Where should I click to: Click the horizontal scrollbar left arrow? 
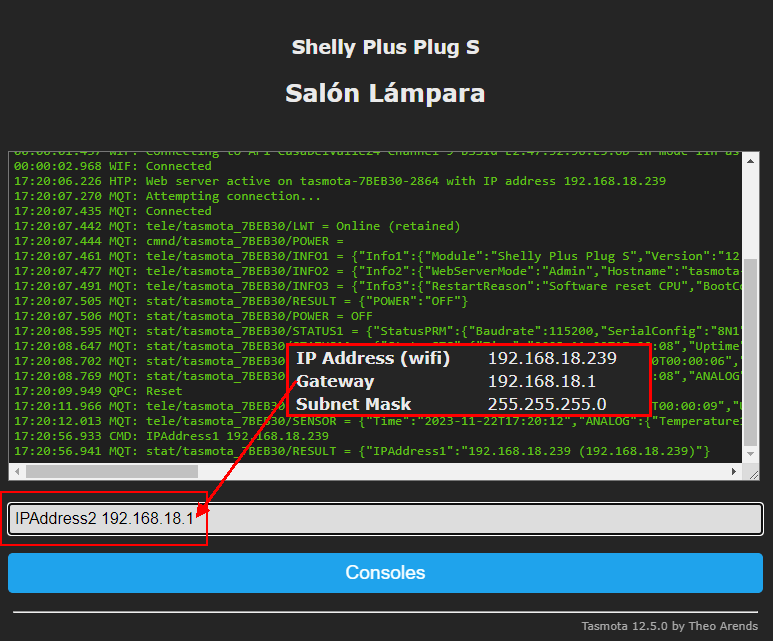(x=18, y=472)
